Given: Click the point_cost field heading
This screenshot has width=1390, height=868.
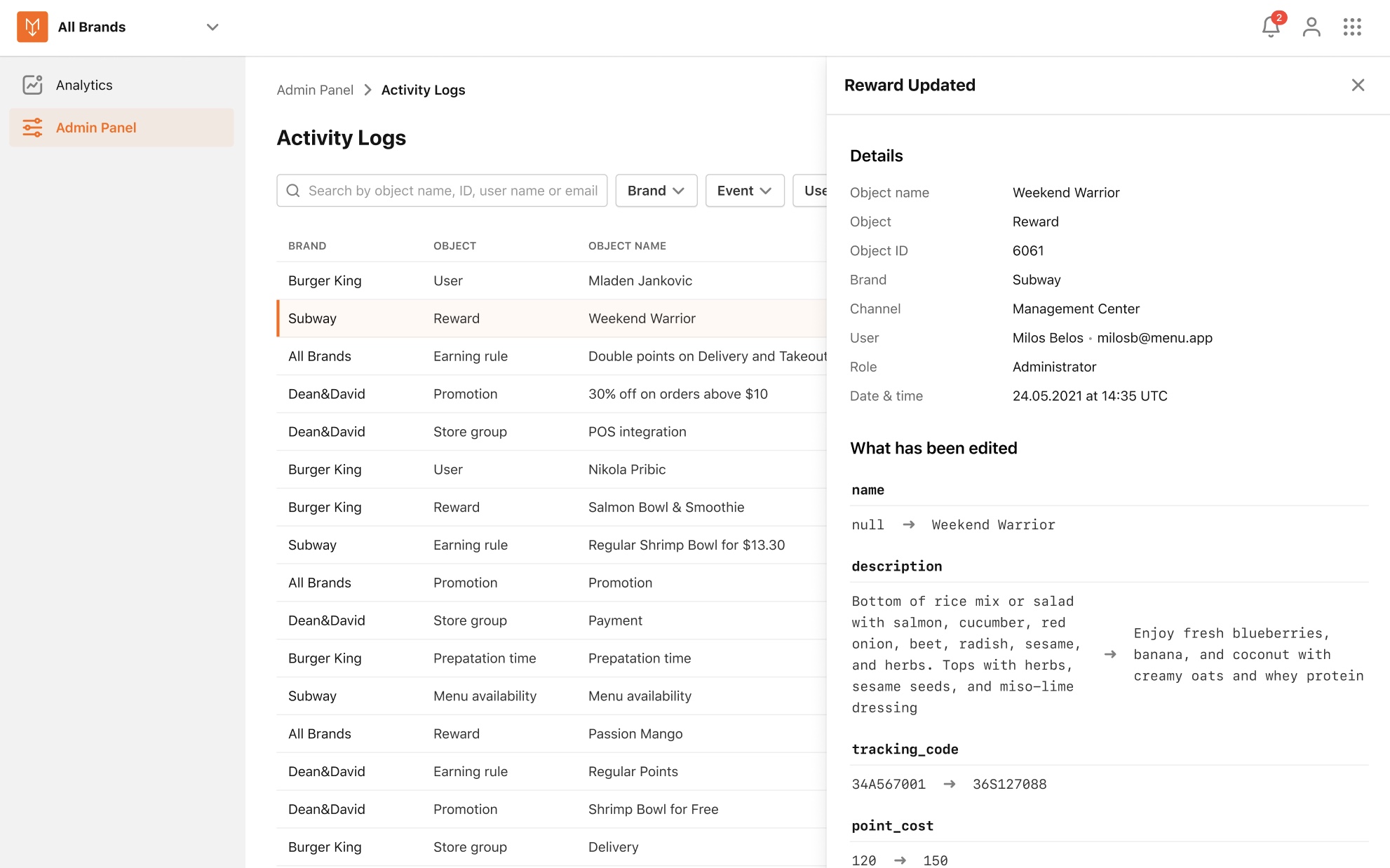Looking at the screenshot, I should 892,826.
